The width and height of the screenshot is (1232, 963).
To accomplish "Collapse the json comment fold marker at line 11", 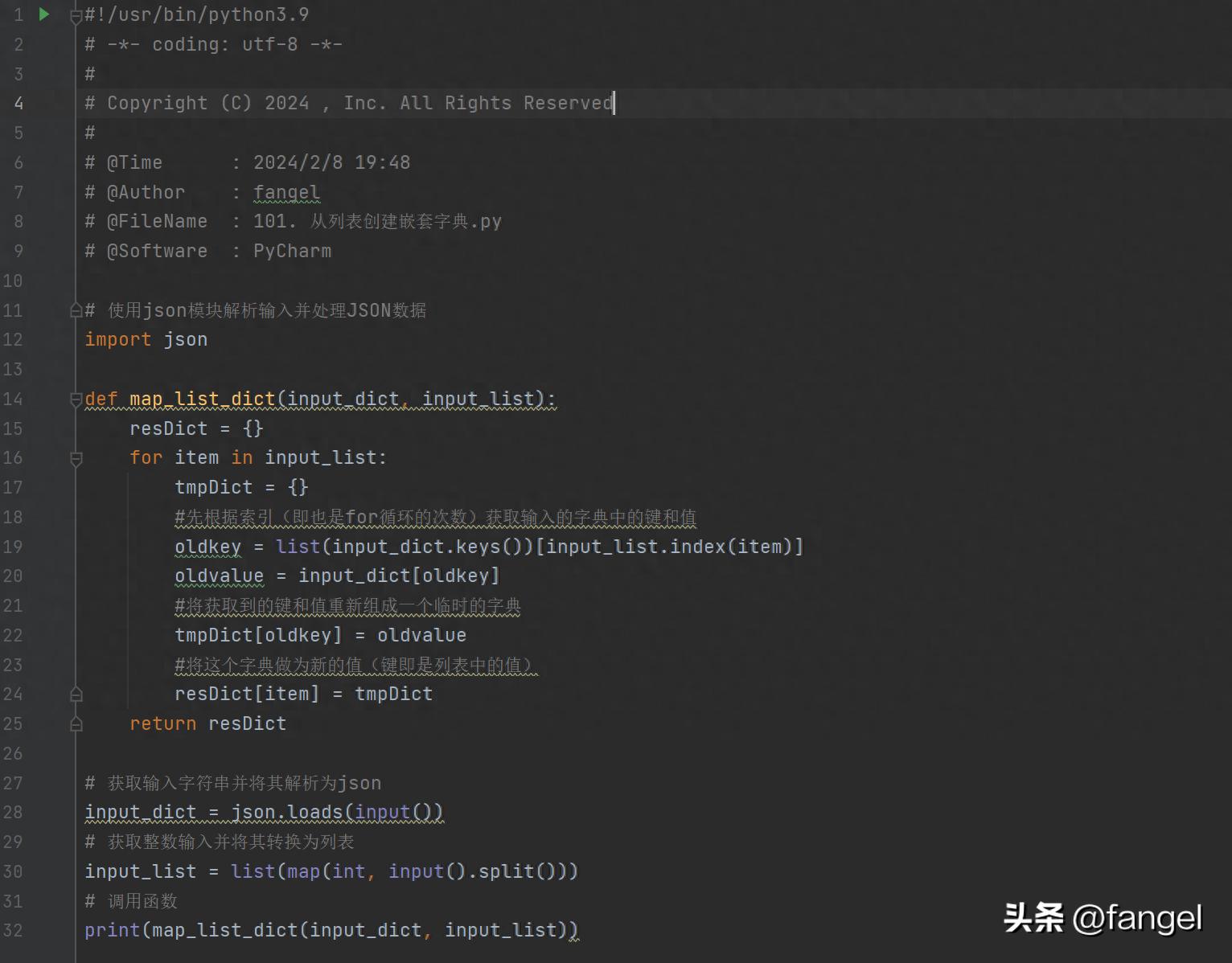I will 76,310.
